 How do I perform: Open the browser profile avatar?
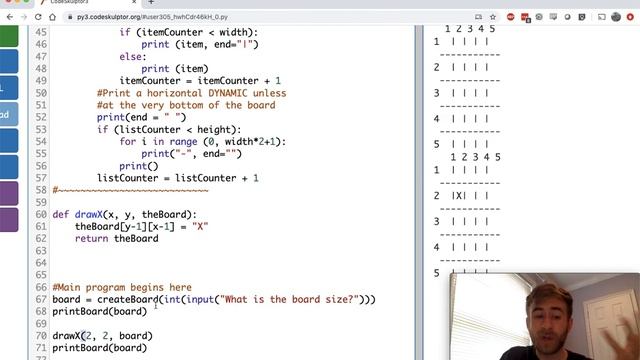click(616, 17)
